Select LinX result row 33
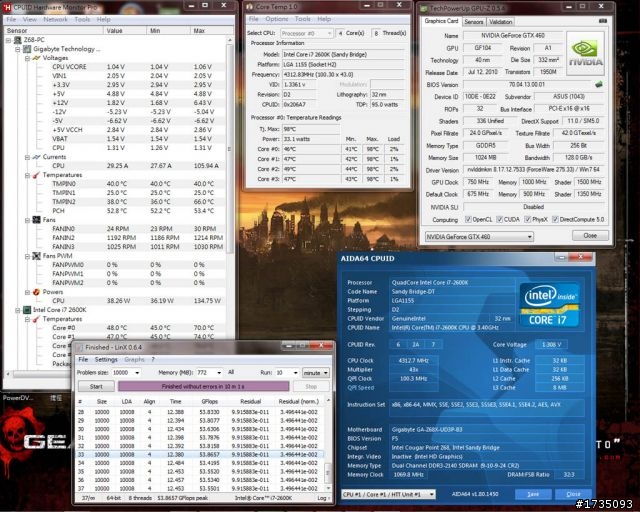The width and height of the screenshot is (640, 512). pyautogui.click(x=200, y=454)
